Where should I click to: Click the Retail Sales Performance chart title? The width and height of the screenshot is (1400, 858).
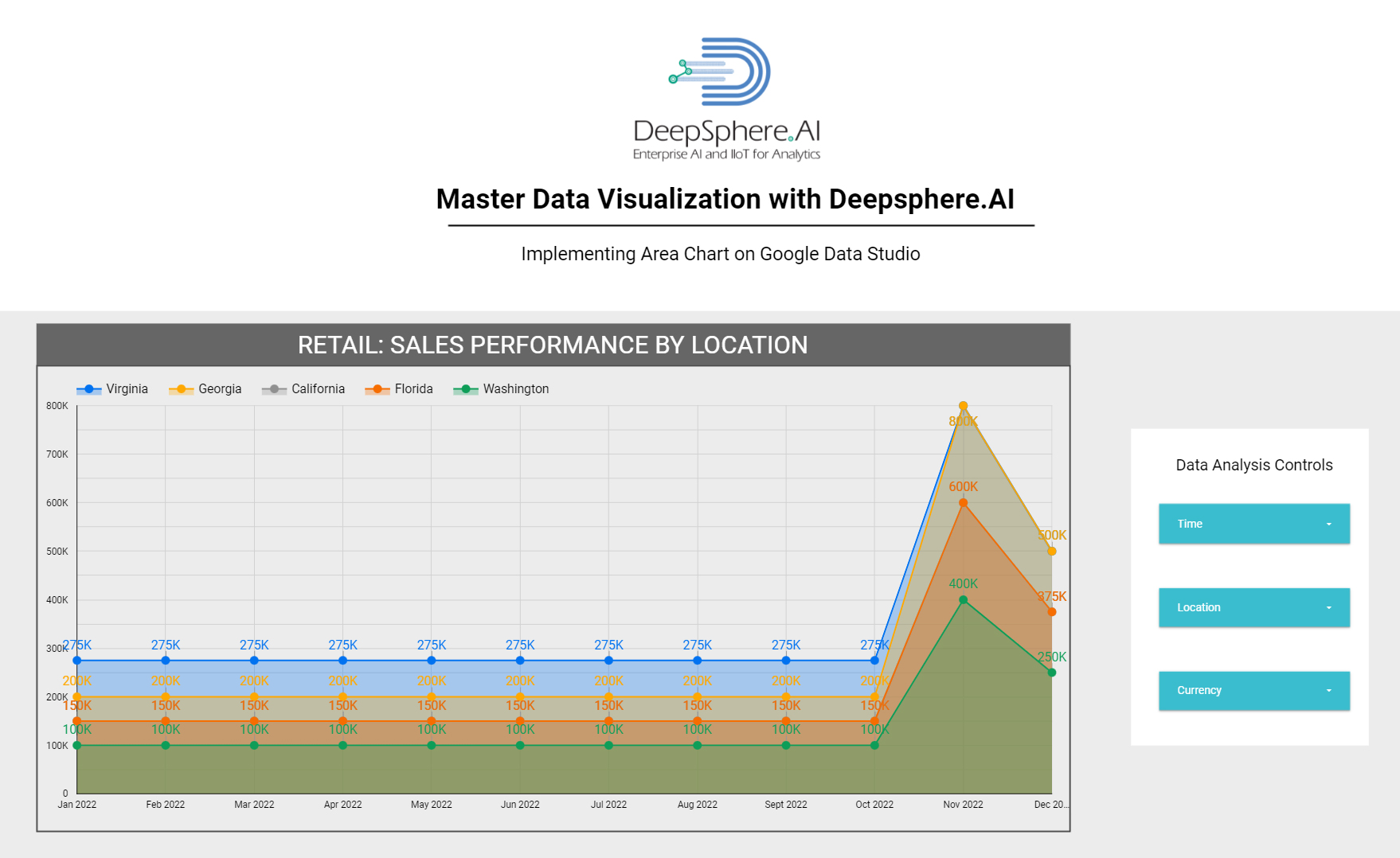553,345
